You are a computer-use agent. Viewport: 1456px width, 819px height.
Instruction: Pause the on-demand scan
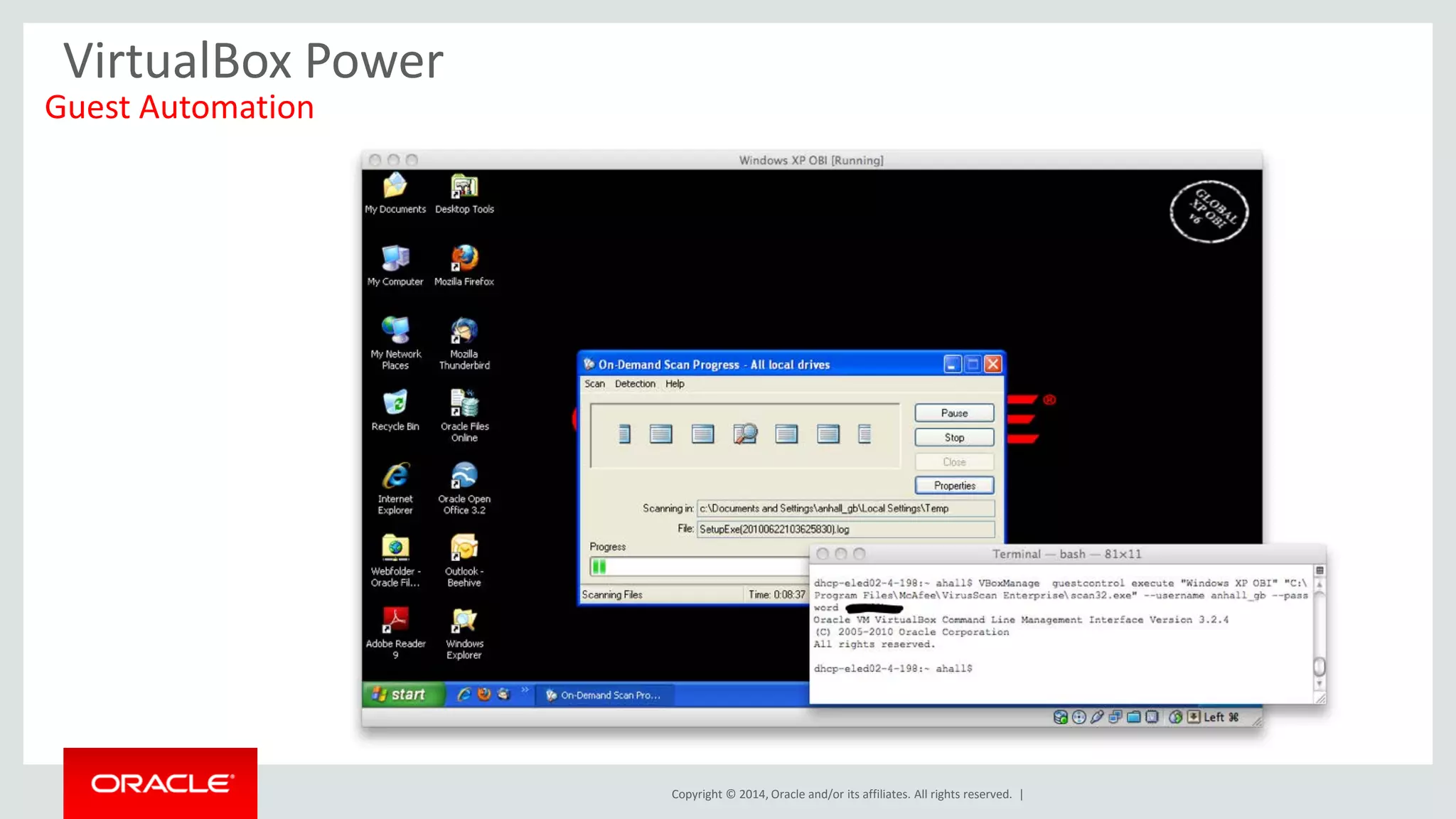coord(954,413)
